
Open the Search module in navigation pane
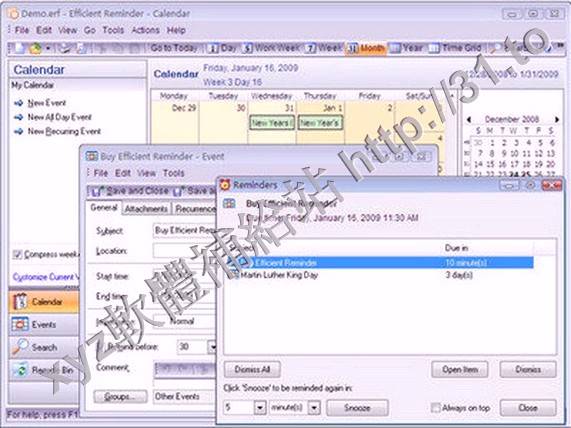click(44, 347)
